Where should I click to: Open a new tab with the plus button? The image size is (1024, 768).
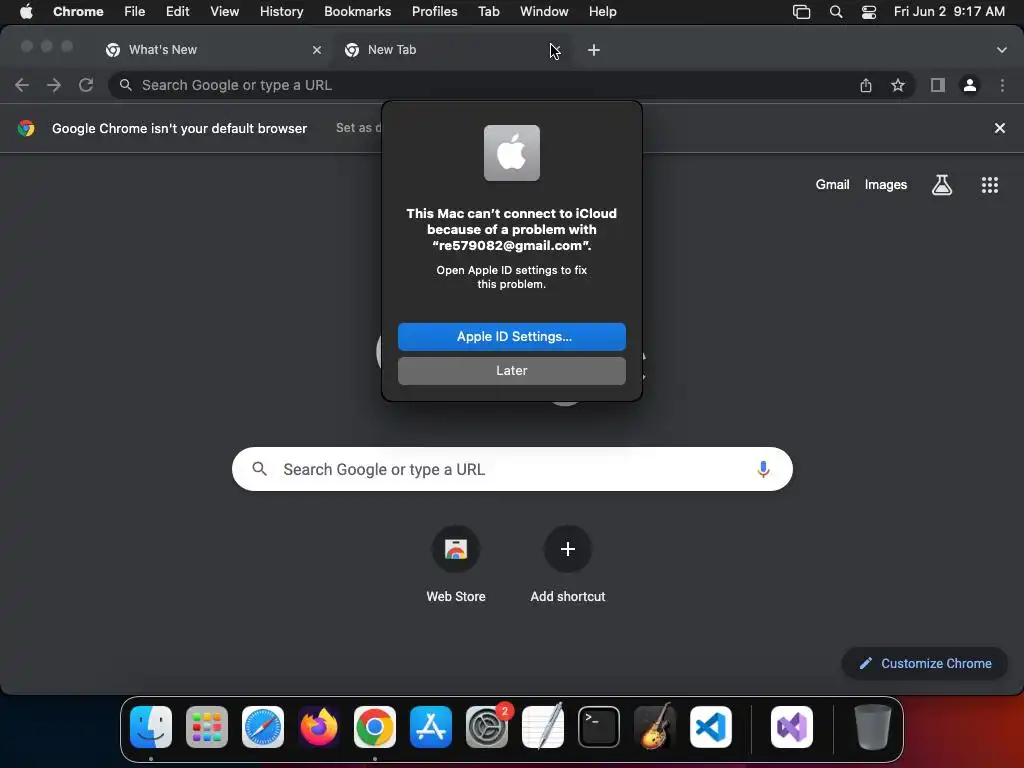[x=594, y=50]
